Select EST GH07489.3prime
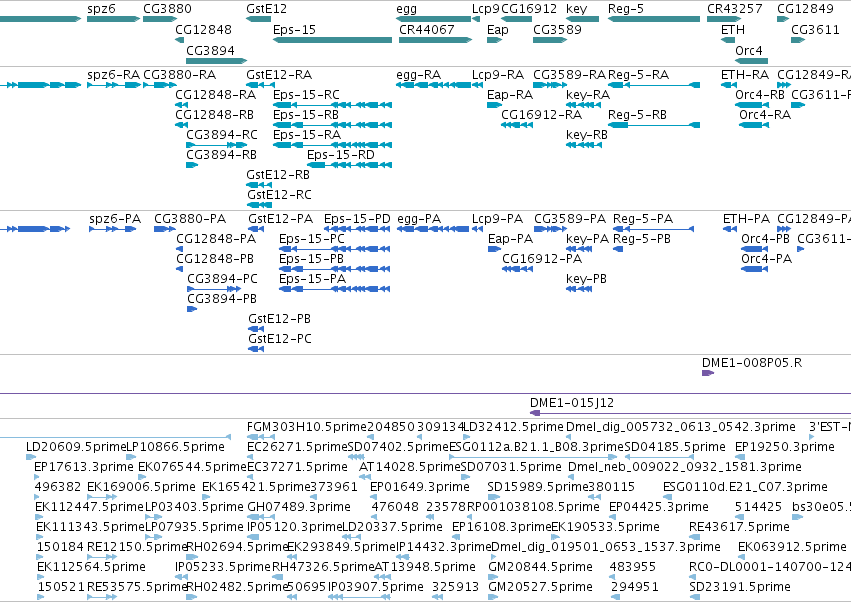Viewport: 851px width, 602px height. [x=261, y=517]
